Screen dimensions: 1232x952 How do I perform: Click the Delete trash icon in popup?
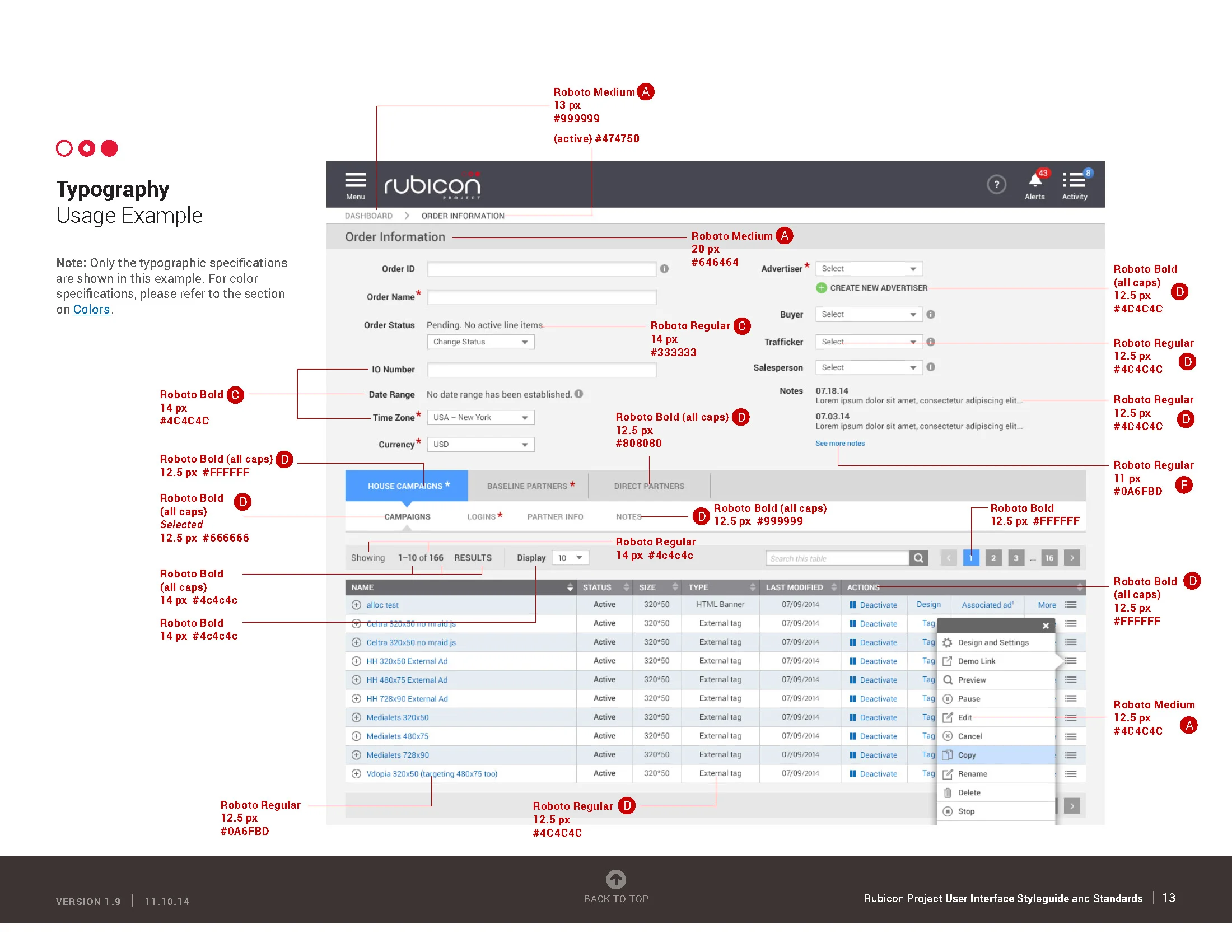[x=948, y=793]
